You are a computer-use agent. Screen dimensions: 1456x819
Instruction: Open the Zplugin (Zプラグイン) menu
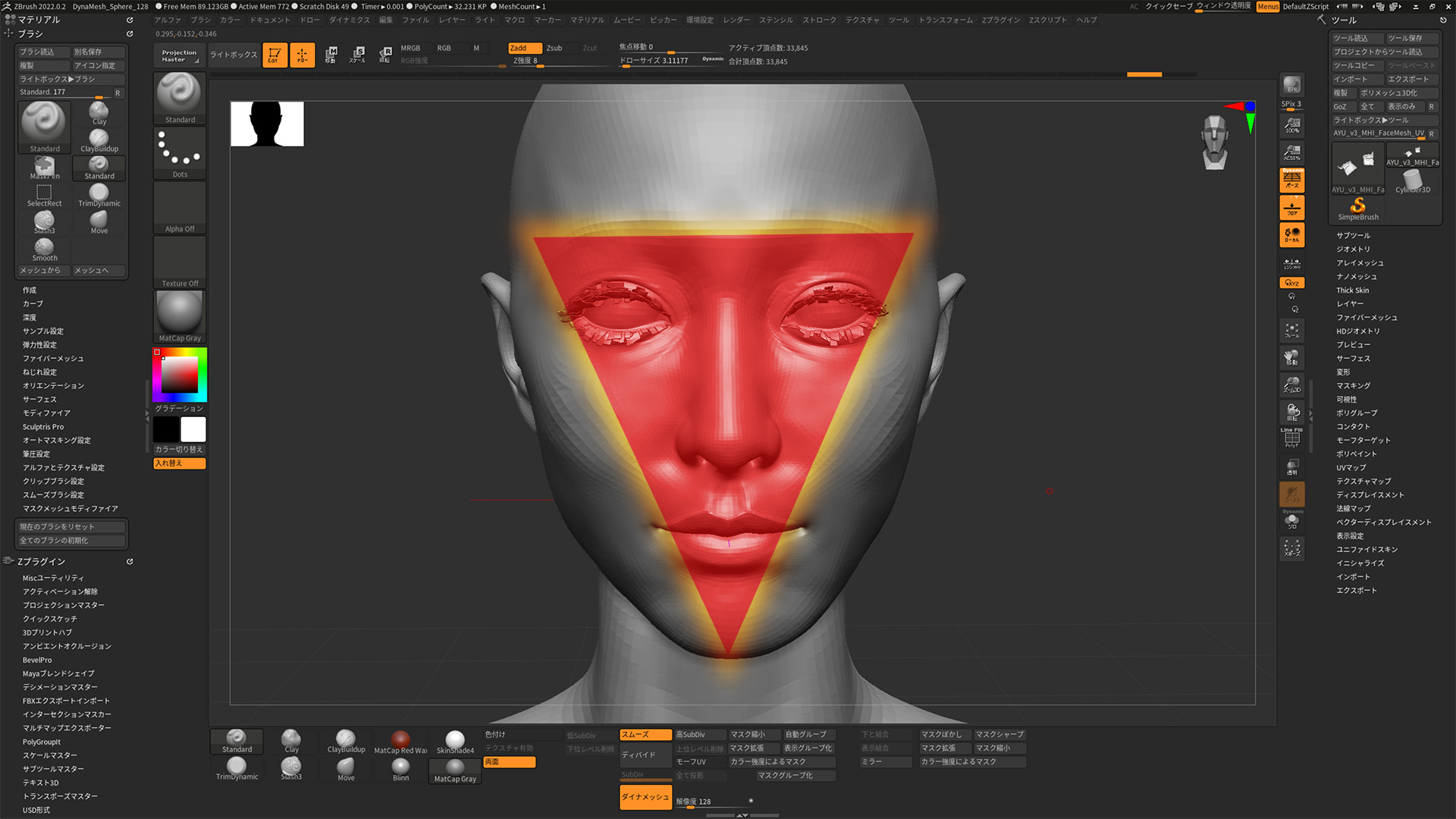click(1000, 20)
